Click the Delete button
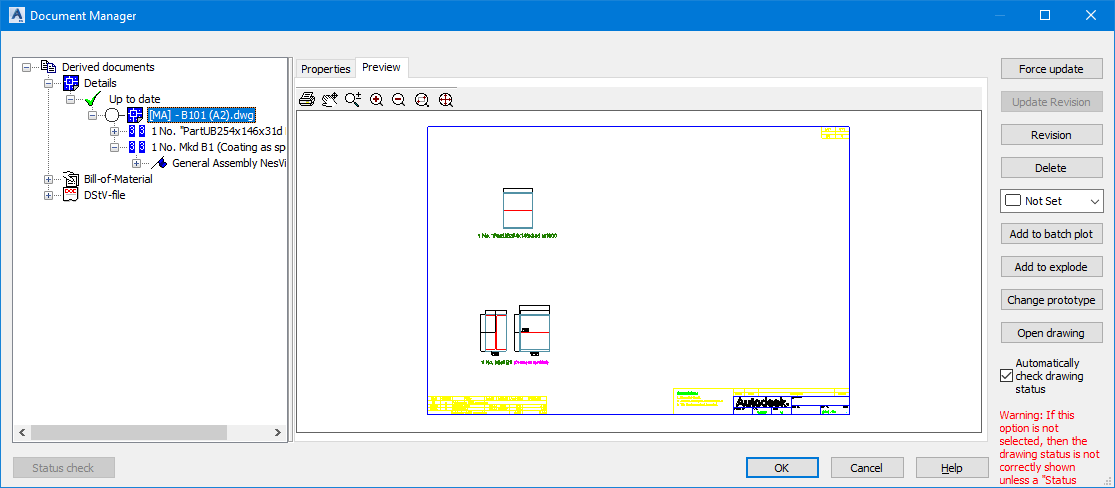The width and height of the screenshot is (1115, 488). (x=1051, y=168)
